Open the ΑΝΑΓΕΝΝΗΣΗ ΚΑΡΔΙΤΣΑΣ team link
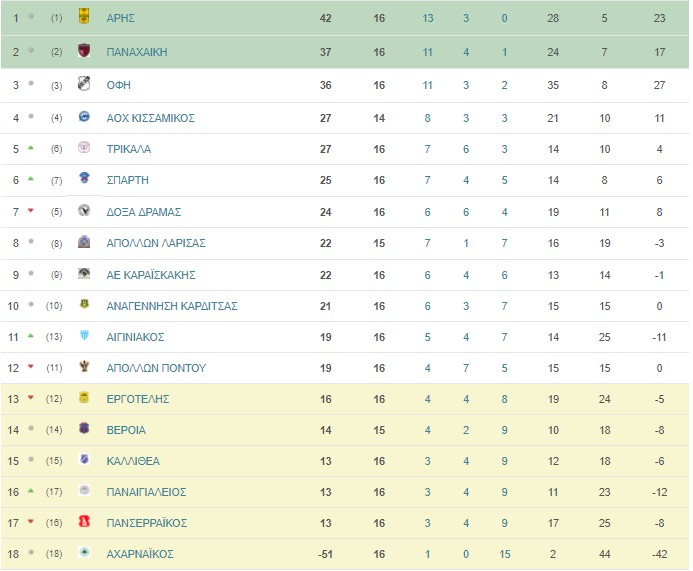The image size is (693, 571). 172,306
